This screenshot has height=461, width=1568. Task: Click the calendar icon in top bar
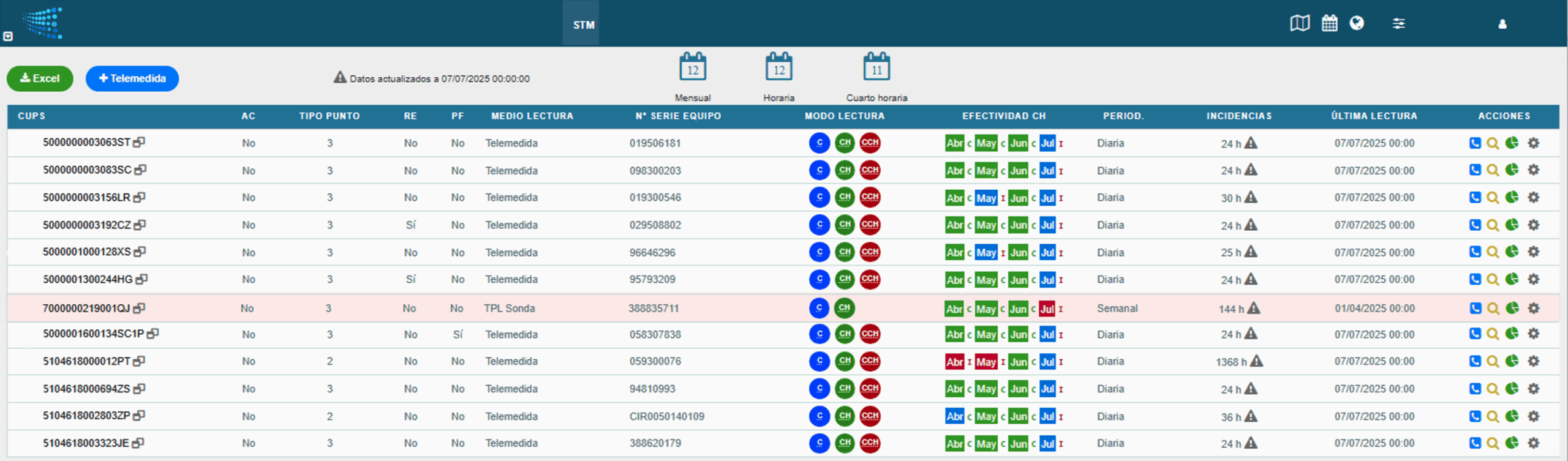coord(1329,24)
